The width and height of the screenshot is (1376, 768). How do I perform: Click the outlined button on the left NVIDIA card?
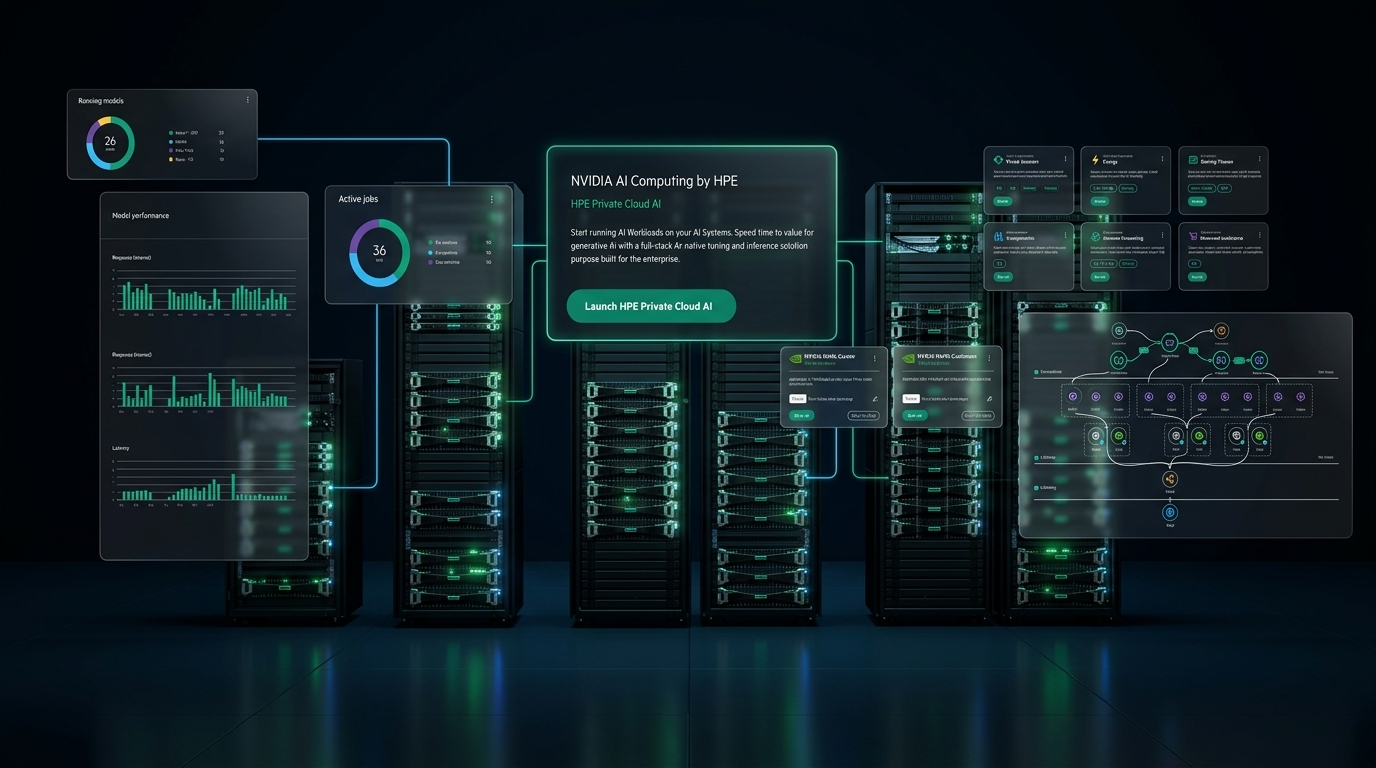point(863,415)
